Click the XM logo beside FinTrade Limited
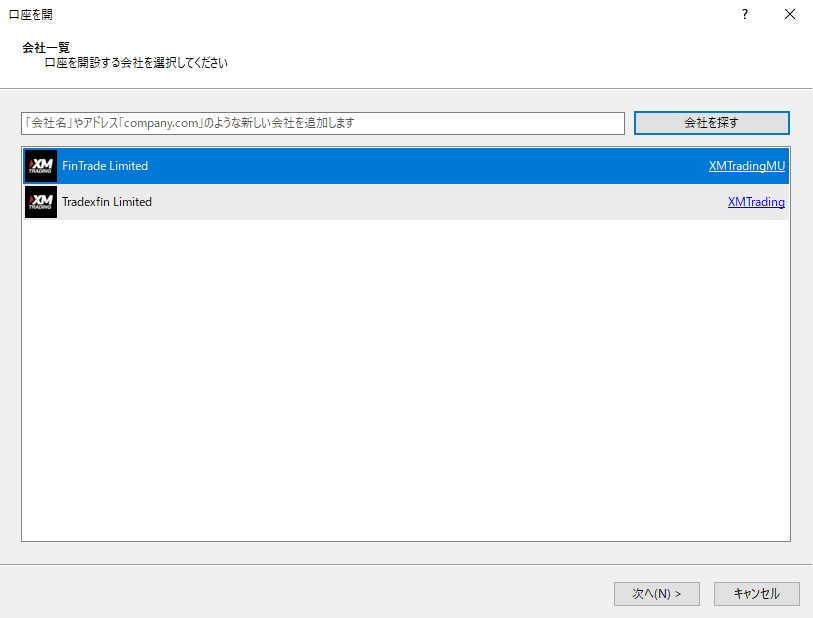Image resolution: width=813 pixels, height=618 pixels. [41, 166]
